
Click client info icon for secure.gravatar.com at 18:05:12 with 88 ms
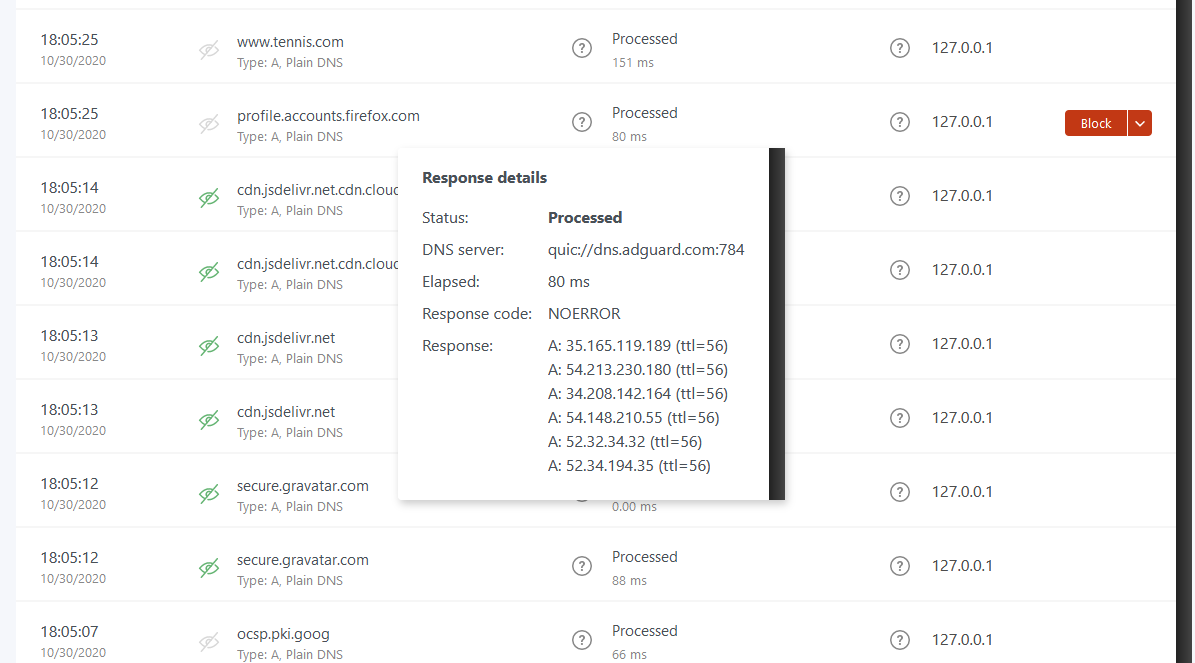(899, 566)
